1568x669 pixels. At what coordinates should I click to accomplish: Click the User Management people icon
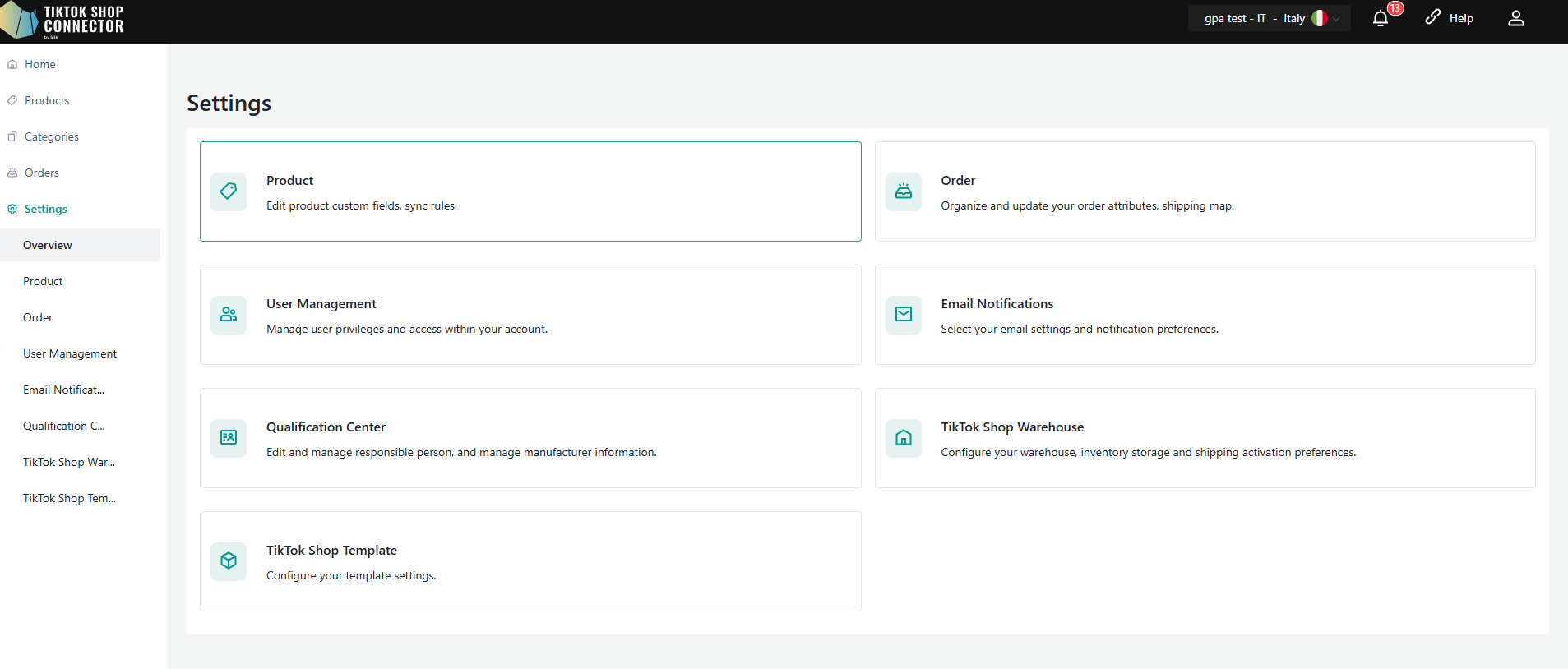click(229, 315)
